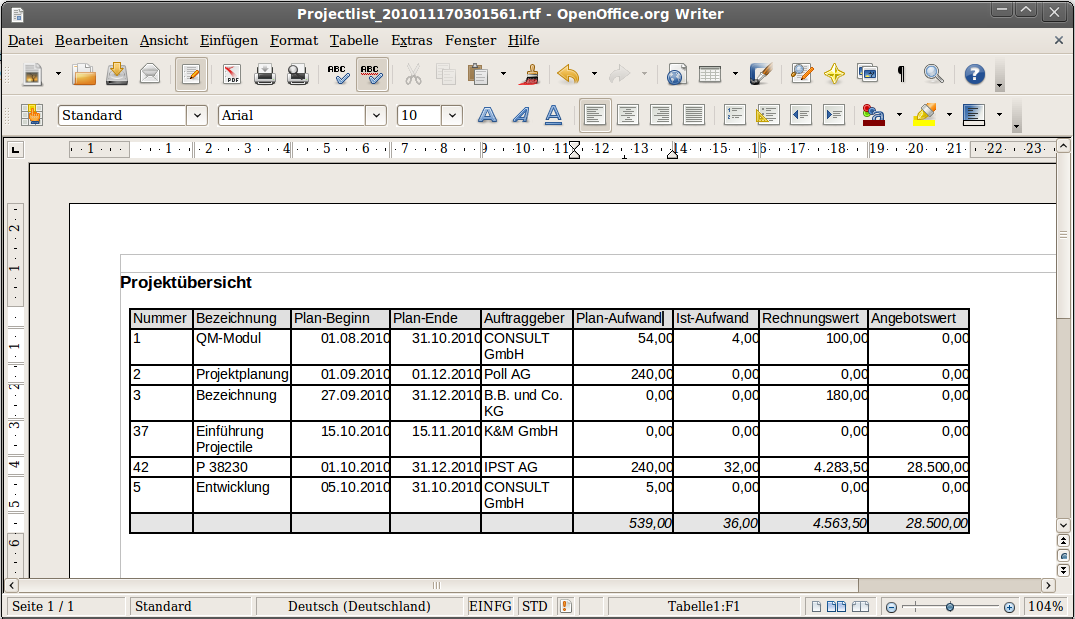Click the Undo arrow icon

[x=568, y=75]
